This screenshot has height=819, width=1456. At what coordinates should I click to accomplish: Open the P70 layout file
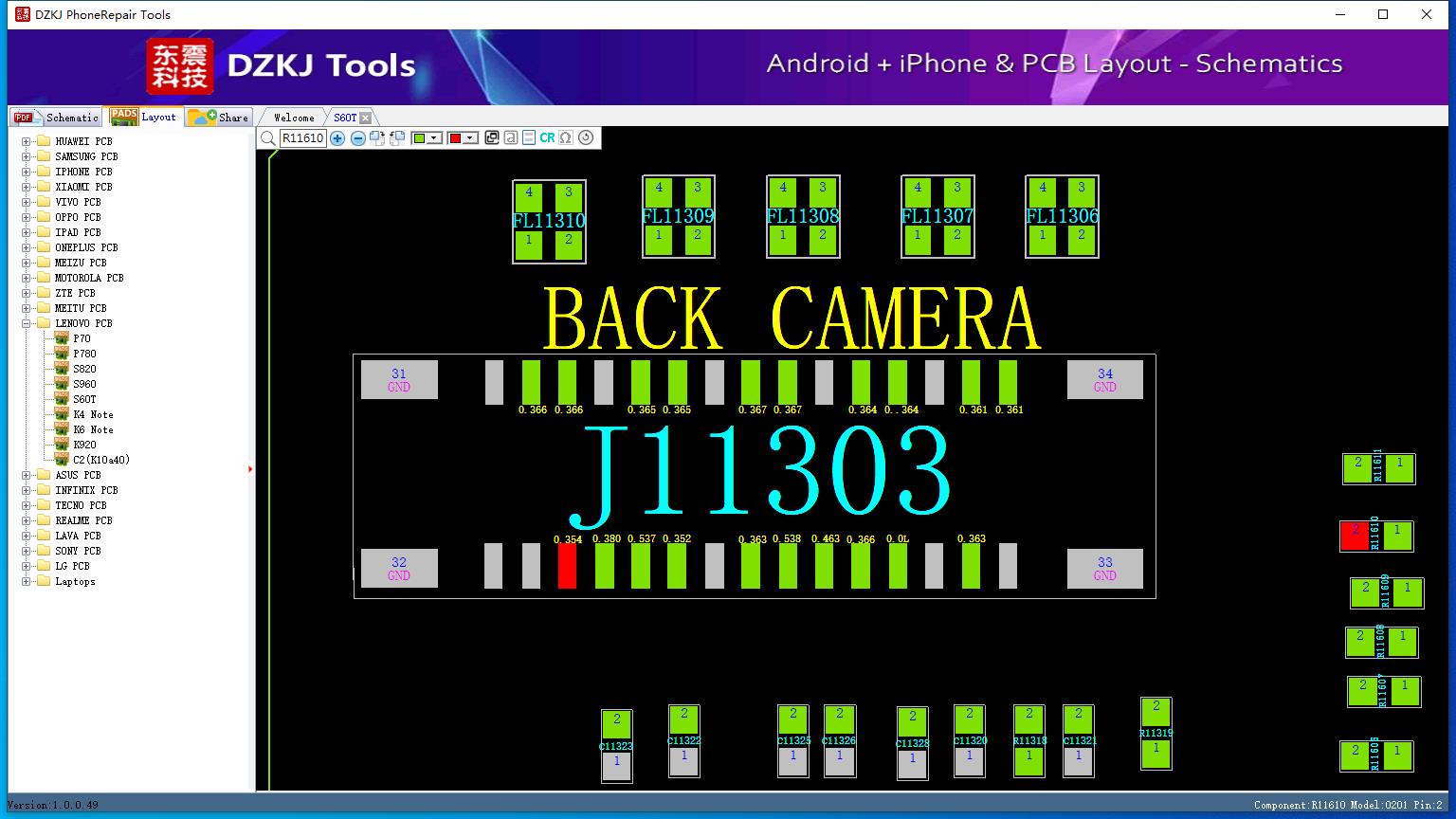click(82, 338)
